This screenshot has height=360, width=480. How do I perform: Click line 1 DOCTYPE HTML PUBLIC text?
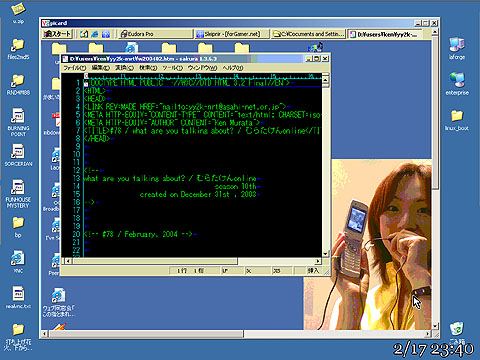[x=188, y=83]
